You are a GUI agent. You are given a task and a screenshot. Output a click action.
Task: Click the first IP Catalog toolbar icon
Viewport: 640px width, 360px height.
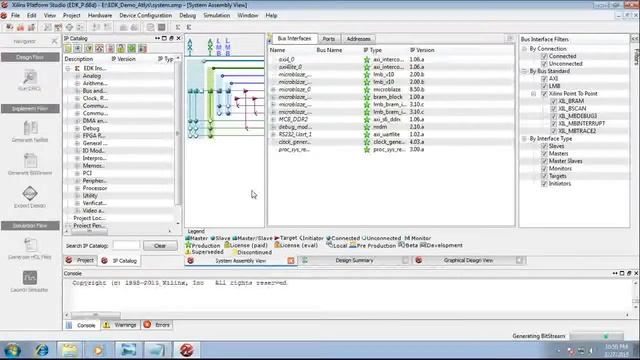point(68,49)
